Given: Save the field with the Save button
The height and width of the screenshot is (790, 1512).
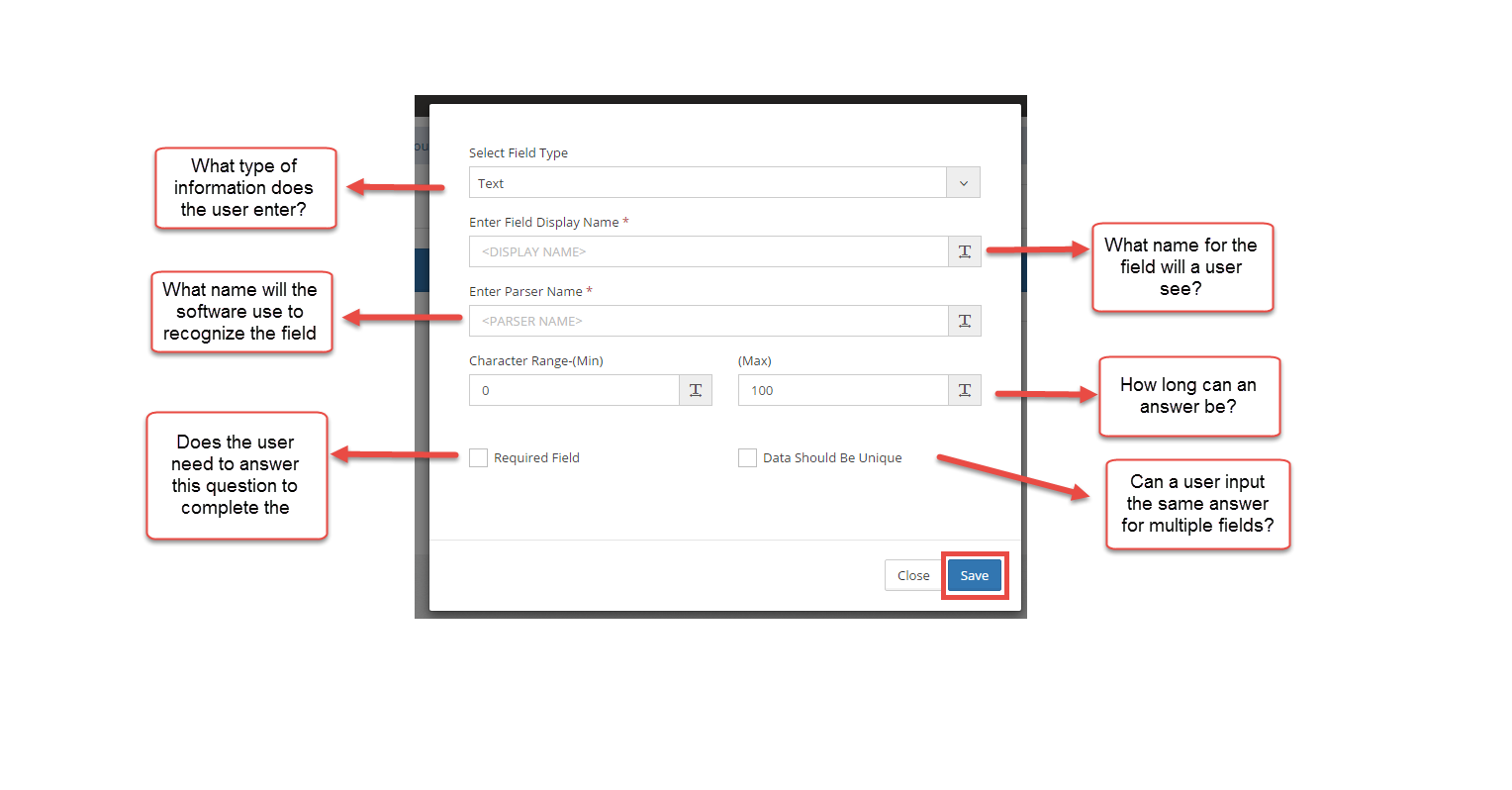Looking at the screenshot, I should point(974,575).
